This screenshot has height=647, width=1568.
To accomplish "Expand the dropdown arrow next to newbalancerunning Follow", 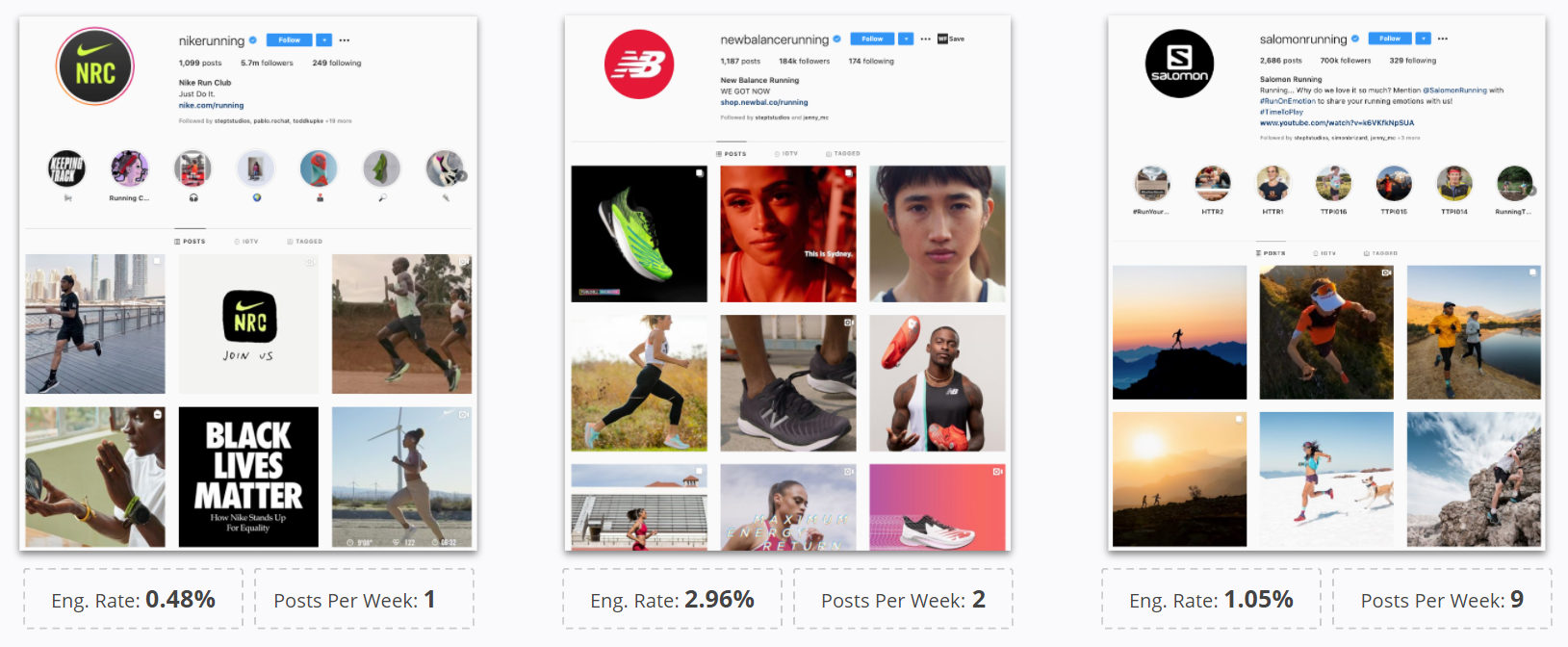I will pos(906,39).
